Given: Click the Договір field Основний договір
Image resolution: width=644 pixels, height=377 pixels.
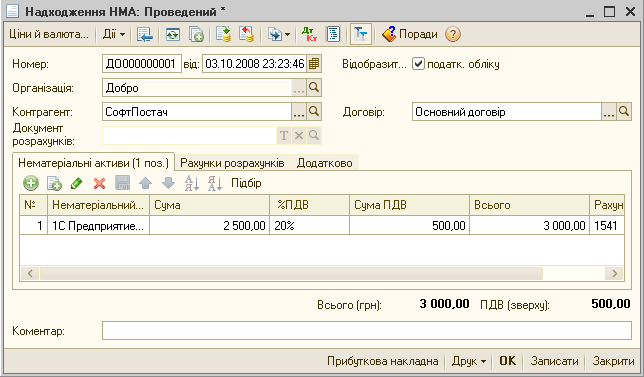Looking at the screenshot, I should pyautogui.click(x=507, y=111).
